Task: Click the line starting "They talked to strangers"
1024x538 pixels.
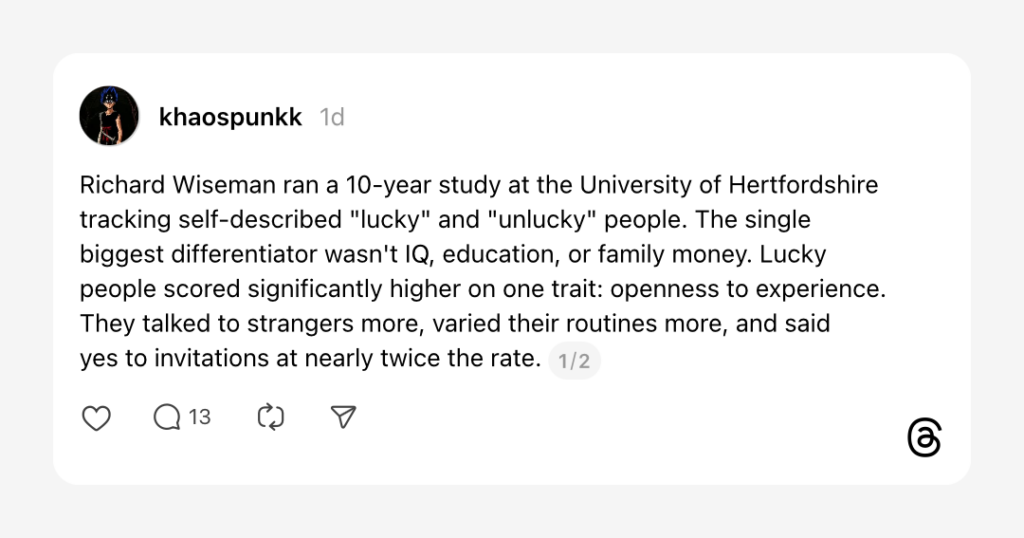Action: pos(455,325)
